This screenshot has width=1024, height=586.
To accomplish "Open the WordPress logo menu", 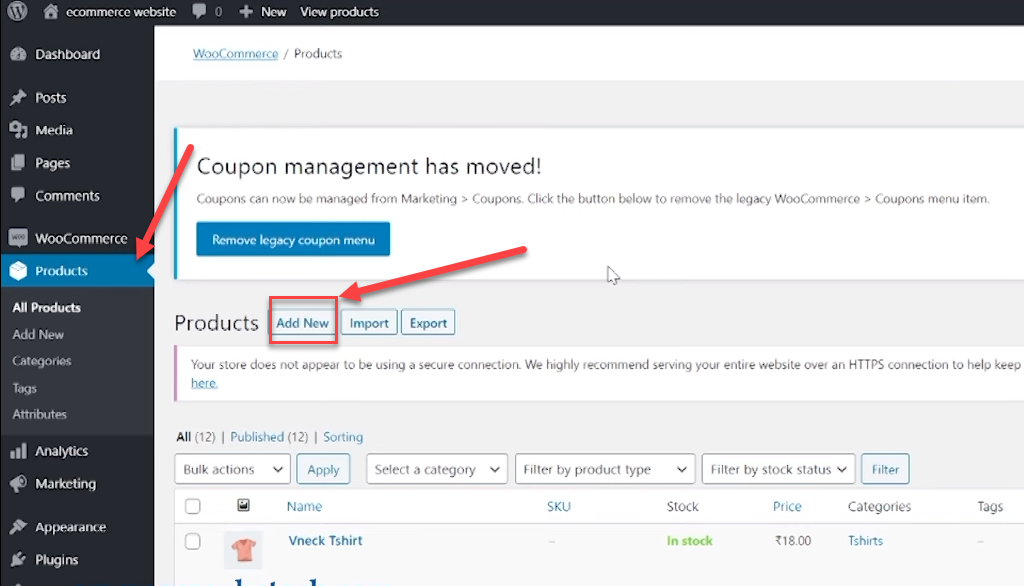I will click(18, 11).
